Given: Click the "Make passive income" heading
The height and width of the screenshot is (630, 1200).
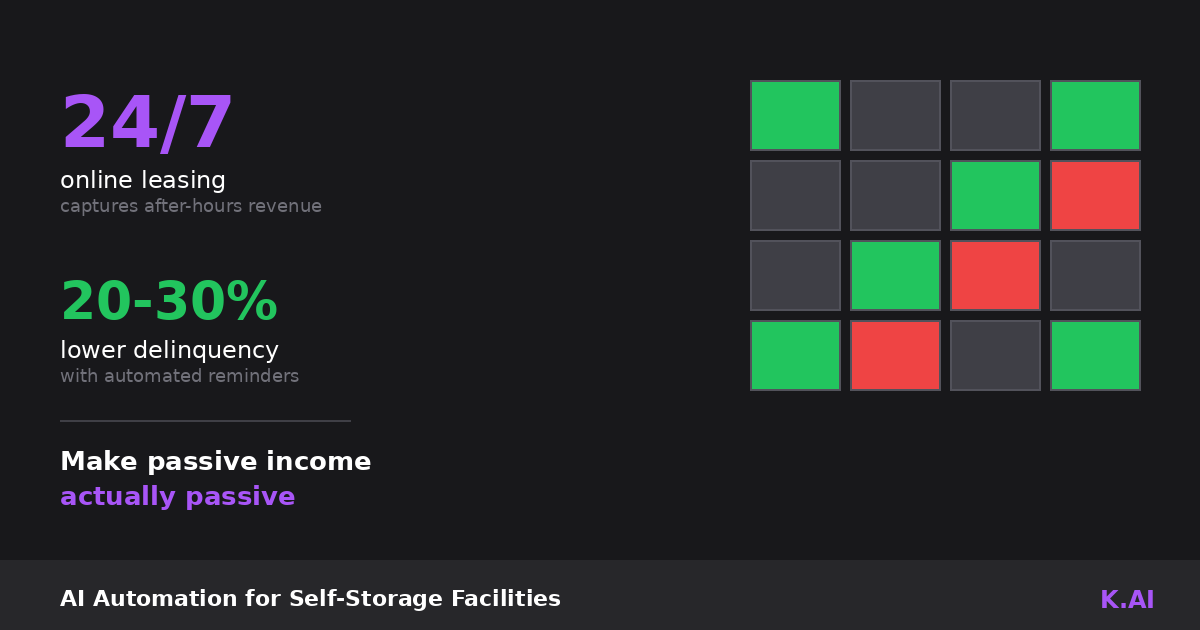Looking at the screenshot, I should click(x=215, y=462).
